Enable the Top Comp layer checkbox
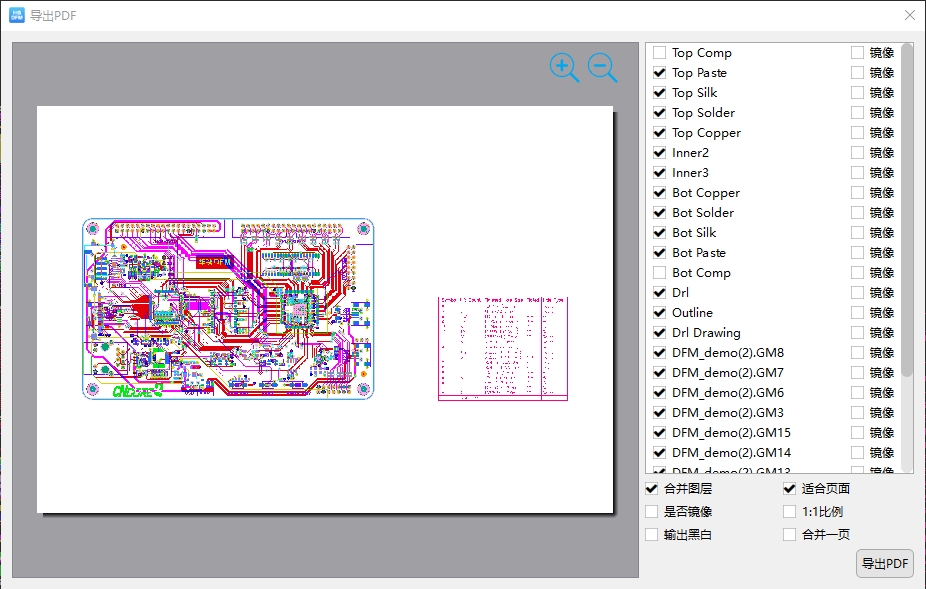Screen dimensions: 926x589 point(660,53)
